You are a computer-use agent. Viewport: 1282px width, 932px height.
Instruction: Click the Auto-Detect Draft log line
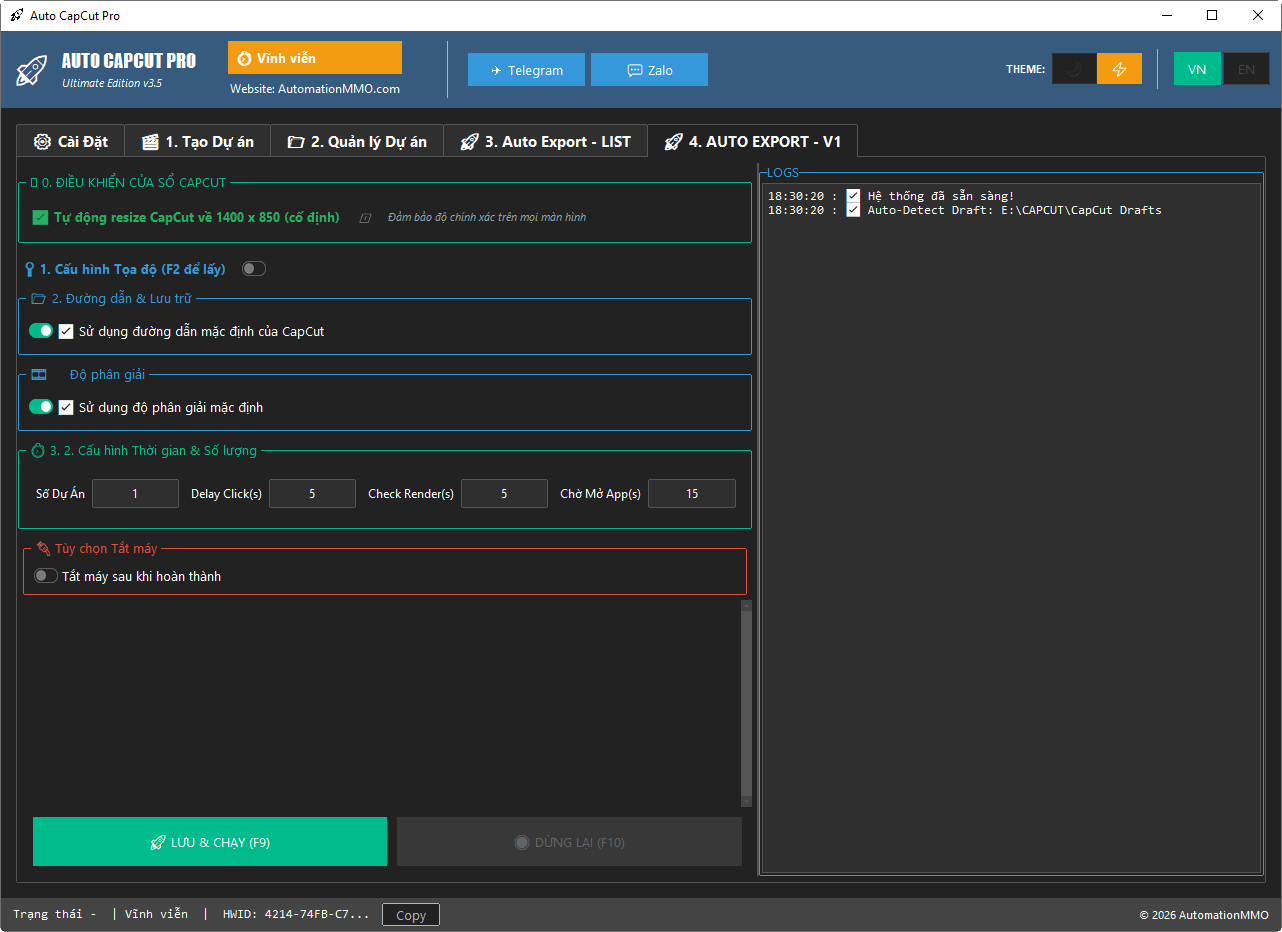pyautogui.click(x=964, y=210)
